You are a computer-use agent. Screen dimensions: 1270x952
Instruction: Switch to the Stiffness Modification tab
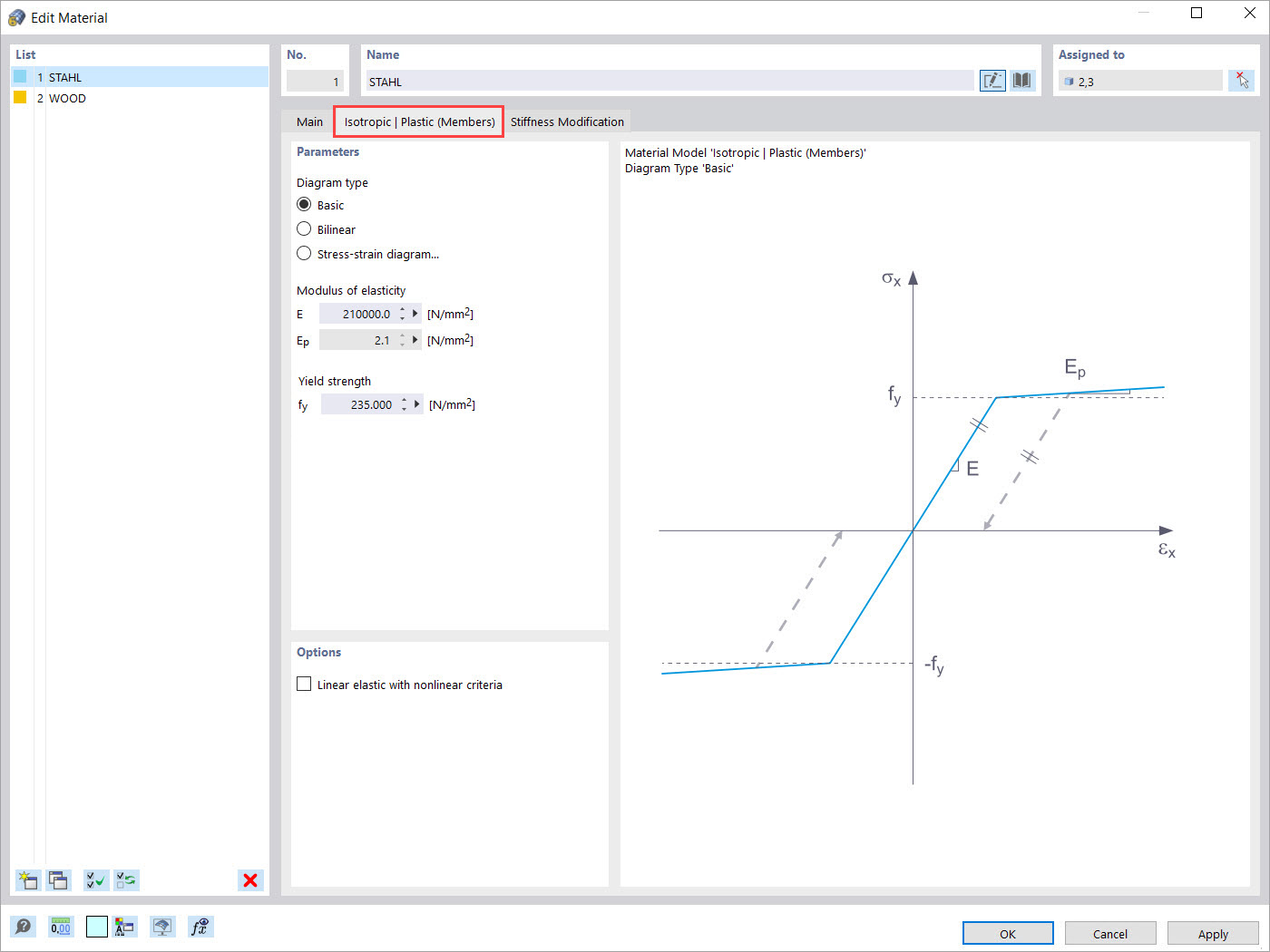pos(567,121)
